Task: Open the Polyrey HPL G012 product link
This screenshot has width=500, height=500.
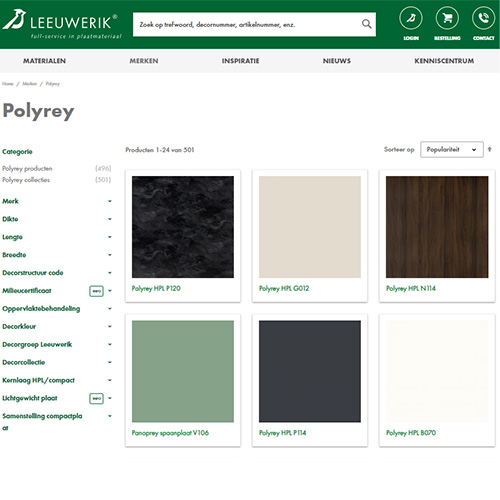Action: [284, 288]
